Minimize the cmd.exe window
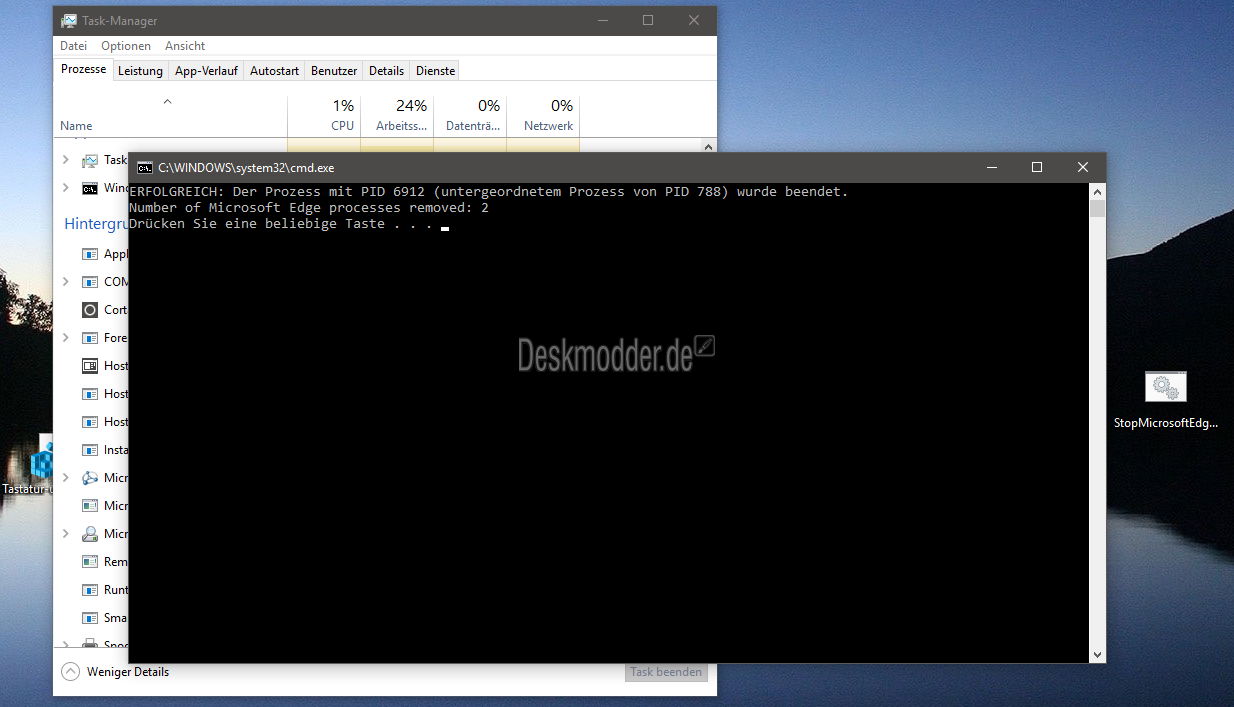Screen dimensions: 1234x707 coord(991,168)
